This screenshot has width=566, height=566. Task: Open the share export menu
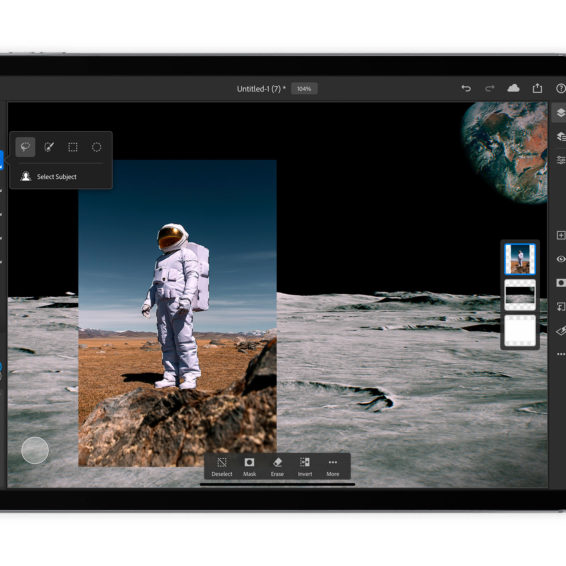point(537,88)
